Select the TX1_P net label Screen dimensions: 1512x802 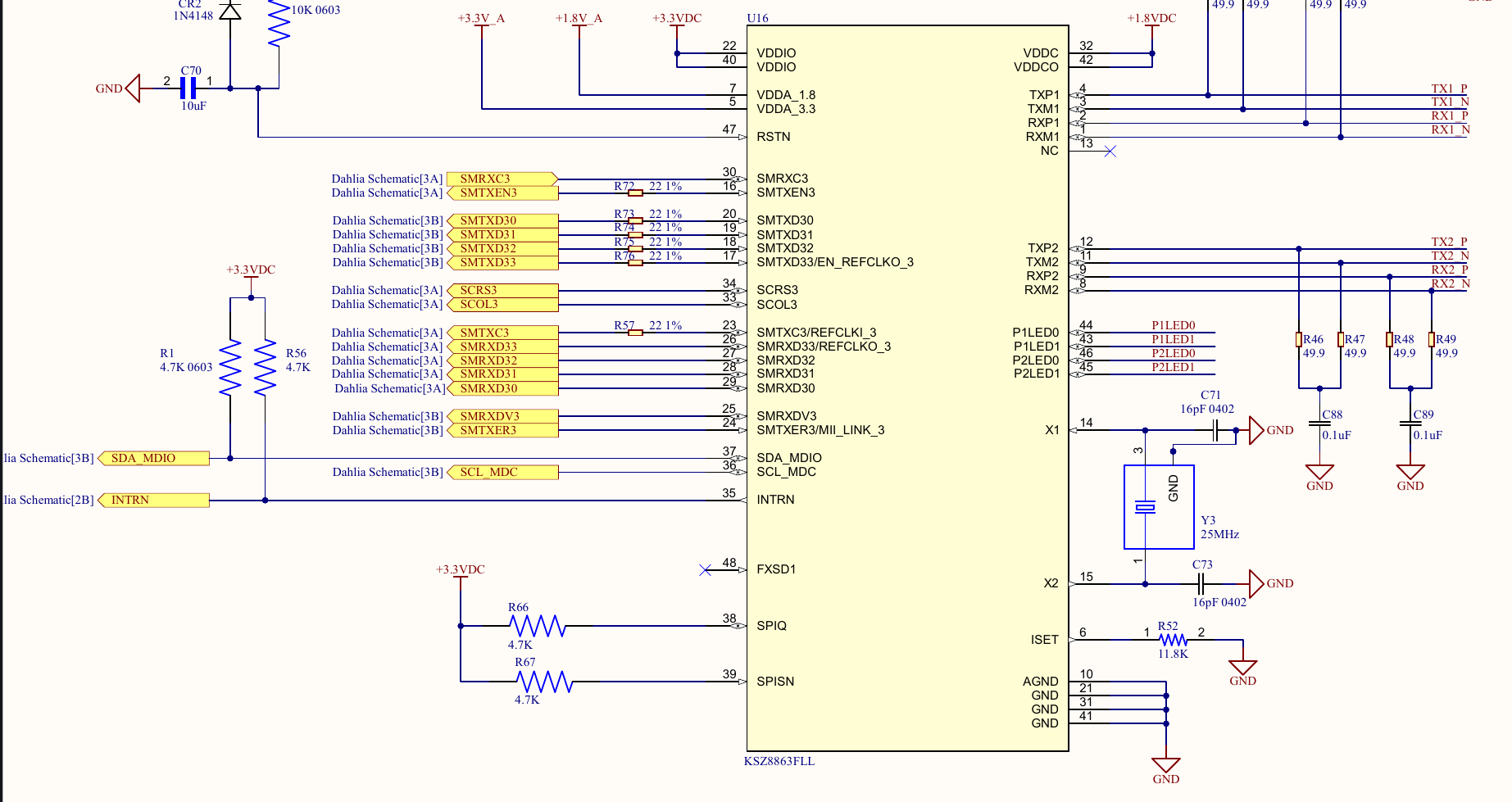1451,88
